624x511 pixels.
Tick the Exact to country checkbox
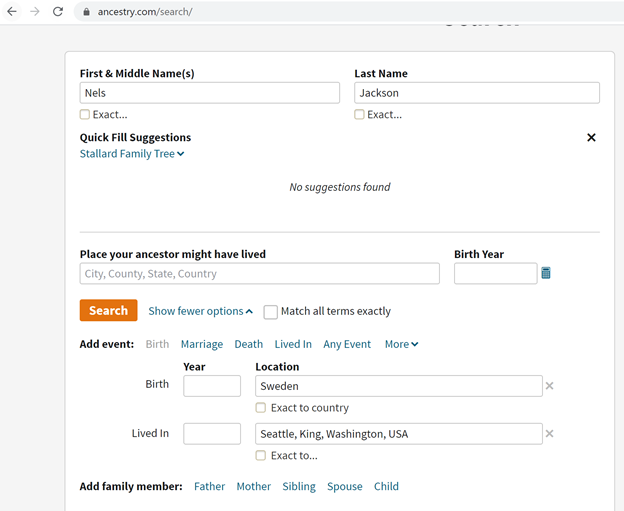click(x=261, y=408)
